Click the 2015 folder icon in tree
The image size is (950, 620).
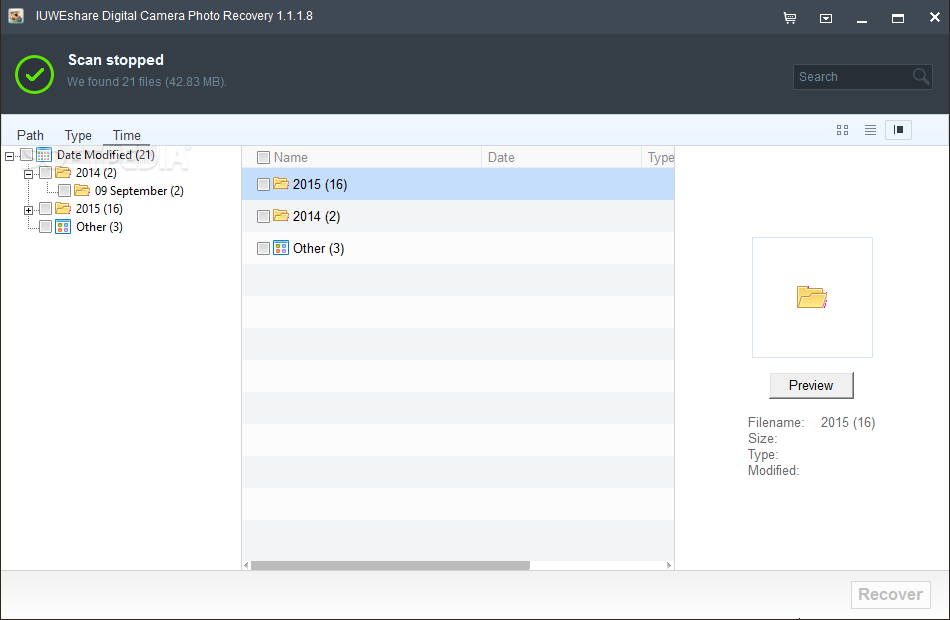tap(63, 208)
